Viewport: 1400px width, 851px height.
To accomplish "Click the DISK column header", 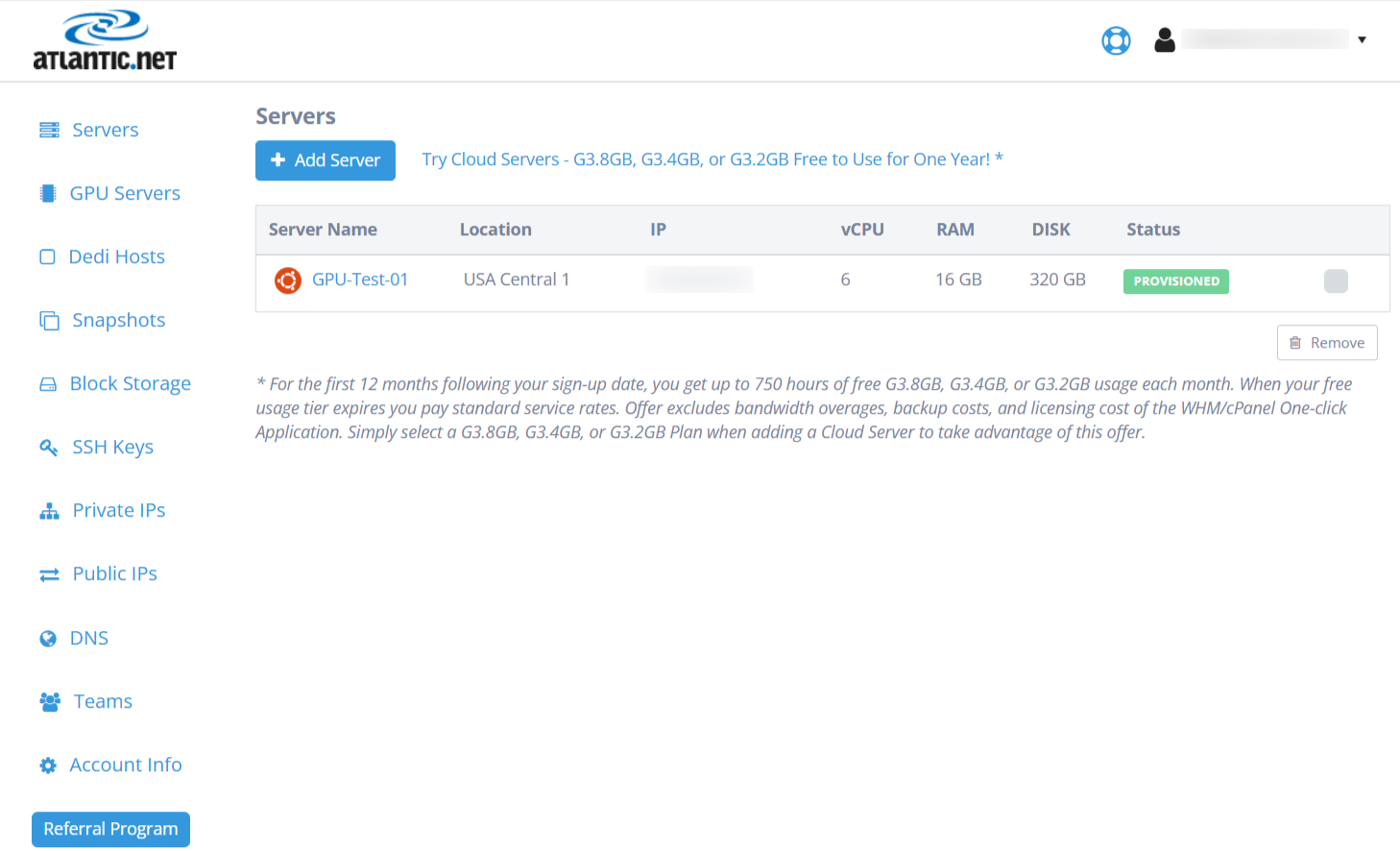I will pyautogui.click(x=1051, y=230).
